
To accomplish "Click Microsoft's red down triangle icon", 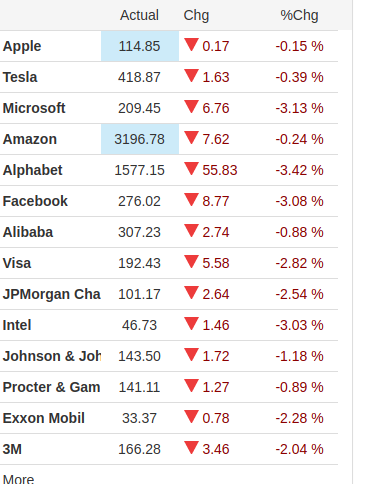I will click(x=191, y=107).
